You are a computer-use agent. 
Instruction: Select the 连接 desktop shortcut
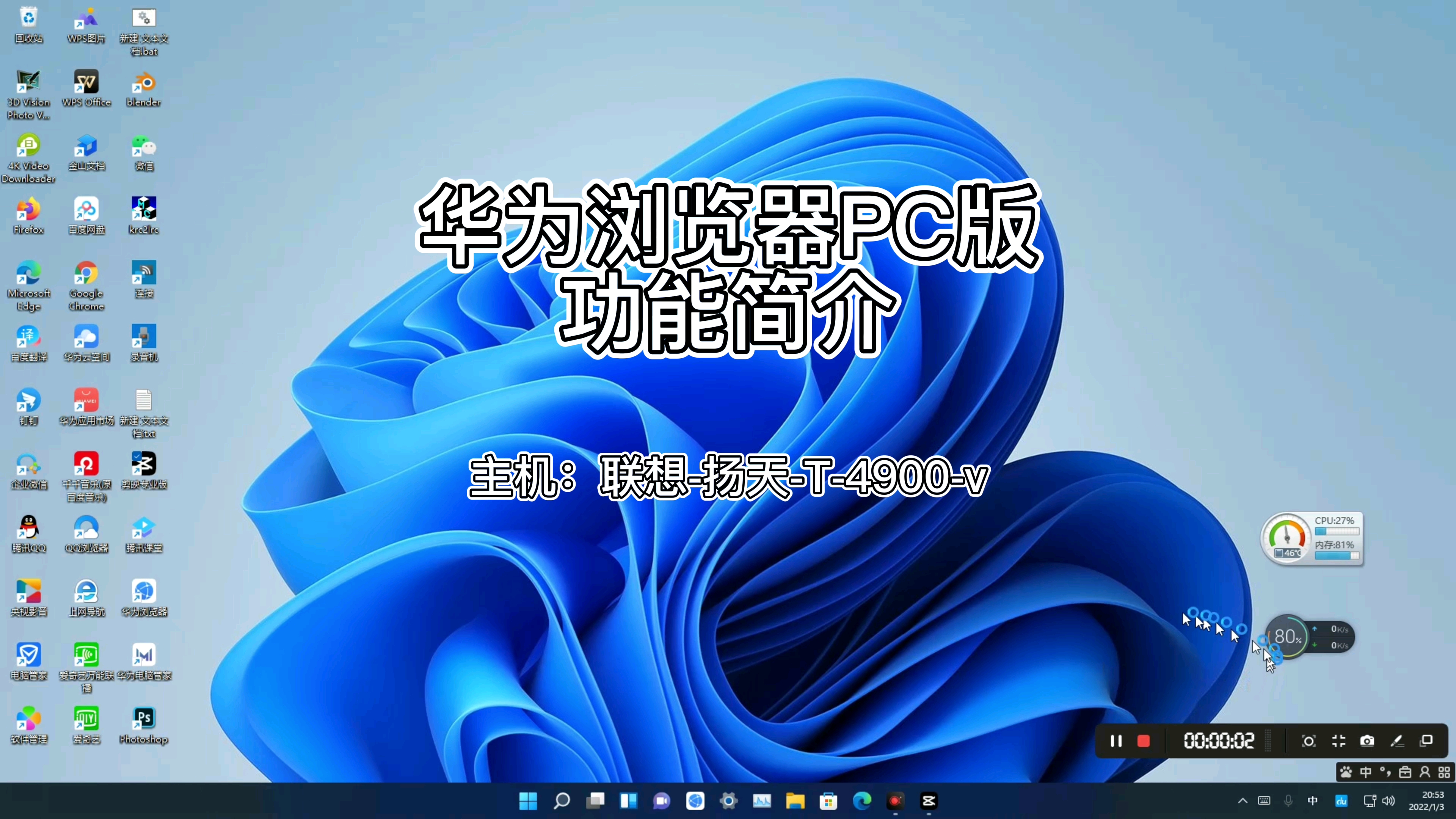(144, 280)
